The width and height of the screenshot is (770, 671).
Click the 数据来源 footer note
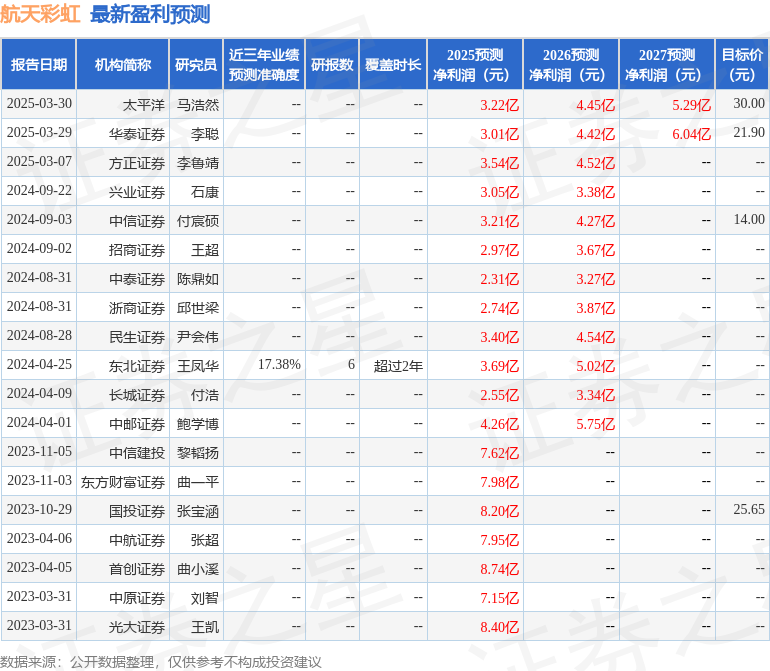pyautogui.click(x=161, y=662)
